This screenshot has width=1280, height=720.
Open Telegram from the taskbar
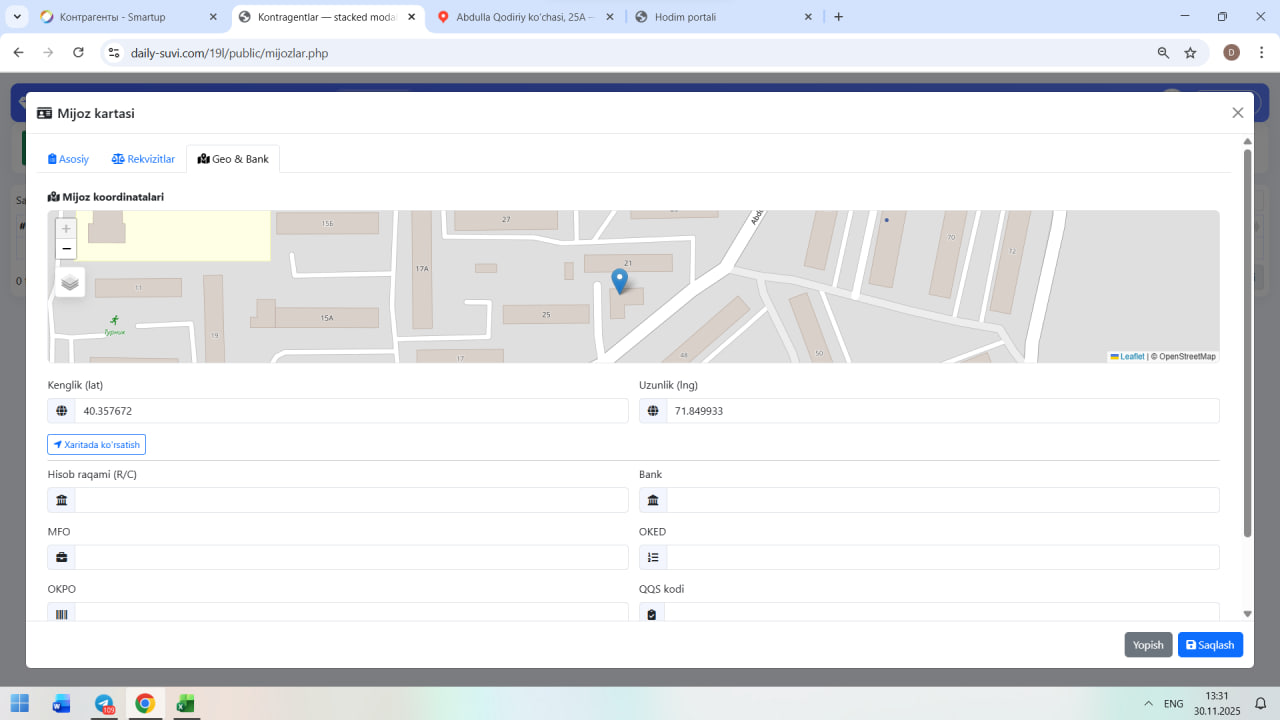coord(104,704)
